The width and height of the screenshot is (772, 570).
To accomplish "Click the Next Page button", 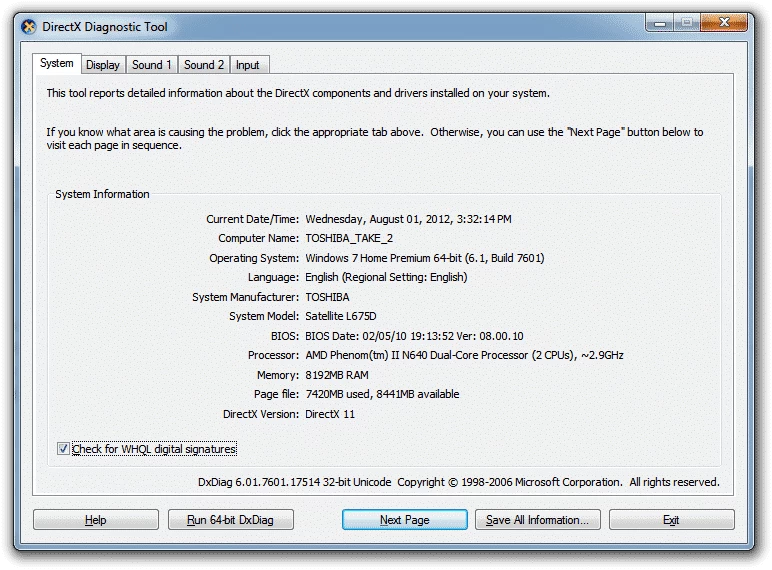I will [404, 520].
